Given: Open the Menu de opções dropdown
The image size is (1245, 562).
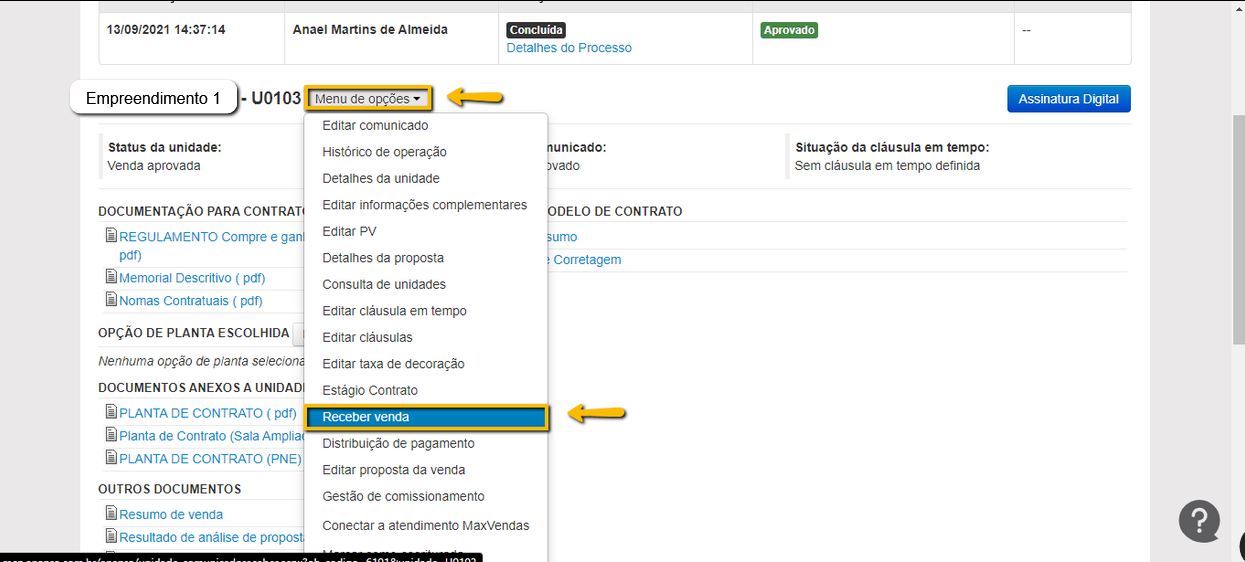Looking at the screenshot, I should click(368, 99).
